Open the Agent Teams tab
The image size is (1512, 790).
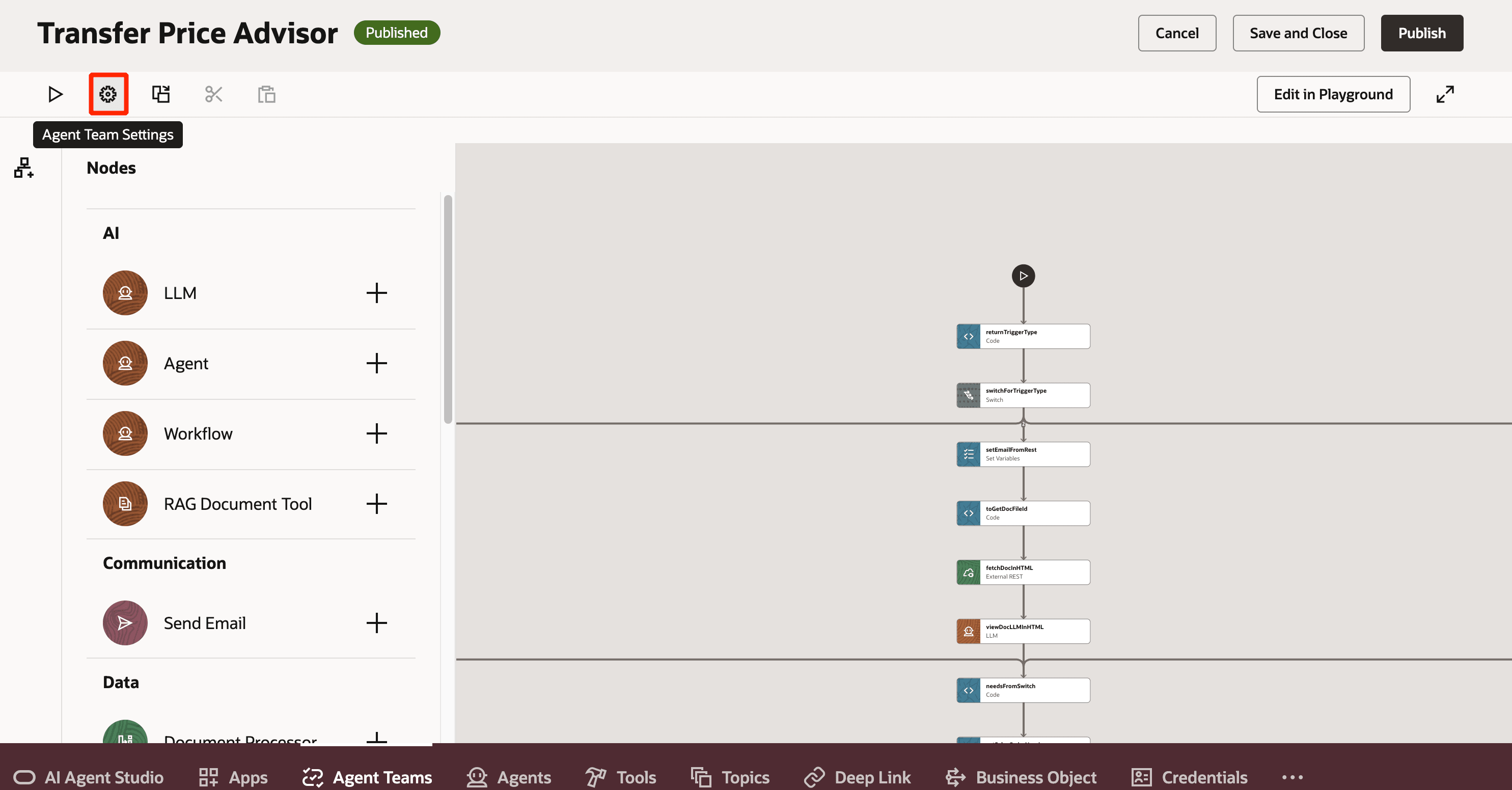click(x=368, y=777)
